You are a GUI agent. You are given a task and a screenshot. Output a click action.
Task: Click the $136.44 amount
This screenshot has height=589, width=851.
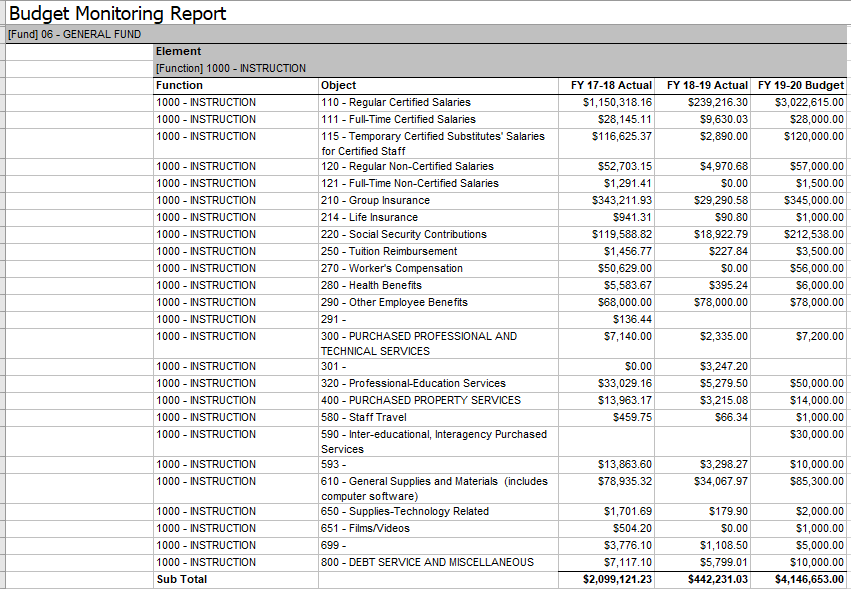[x=632, y=320]
